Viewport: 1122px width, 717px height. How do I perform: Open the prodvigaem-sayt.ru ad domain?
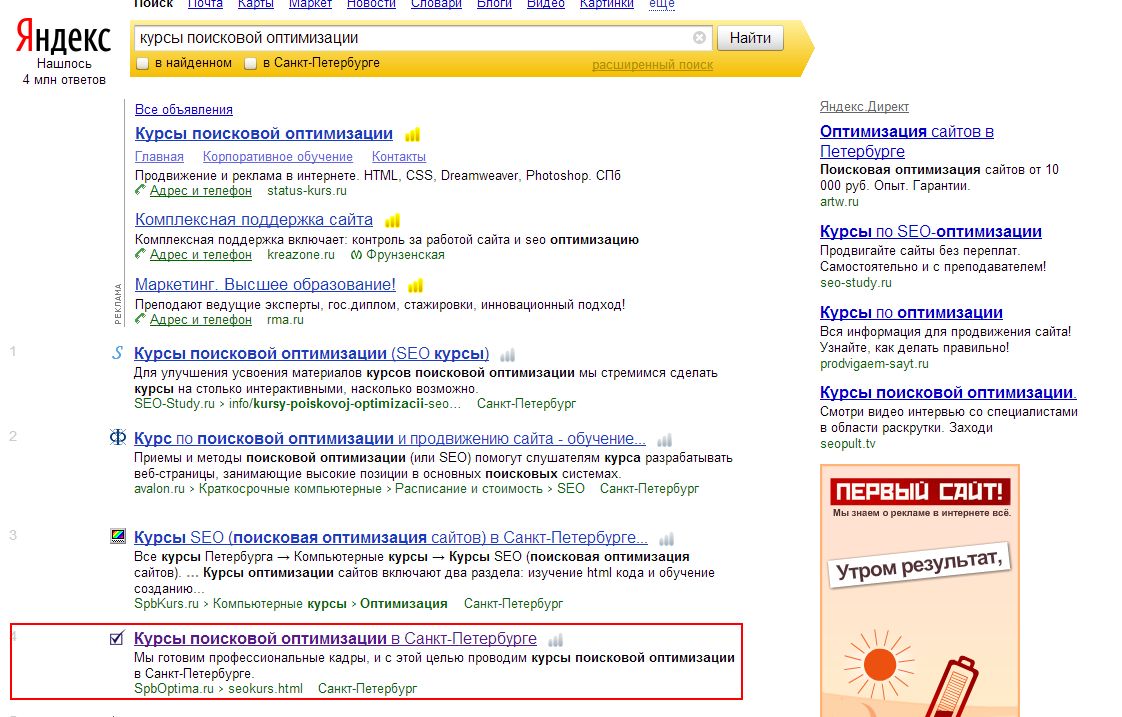pyautogui.click(x=874, y=364)
